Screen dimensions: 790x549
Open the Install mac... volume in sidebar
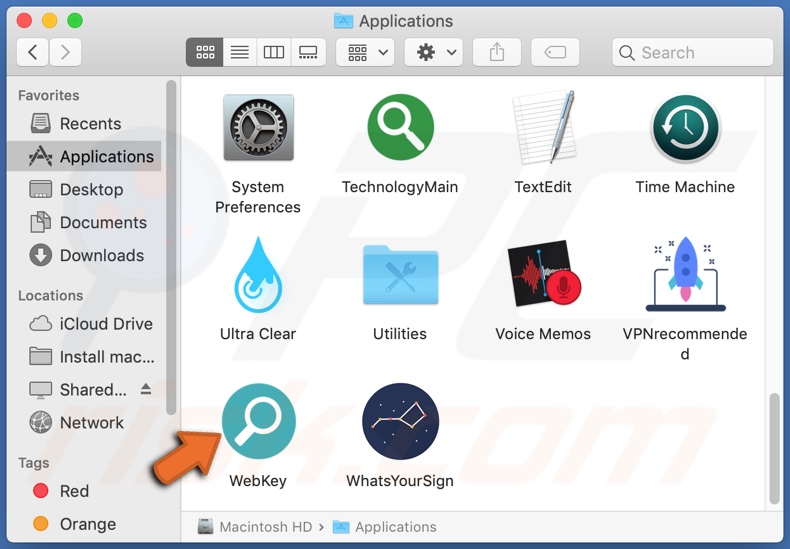pos(84,357)
